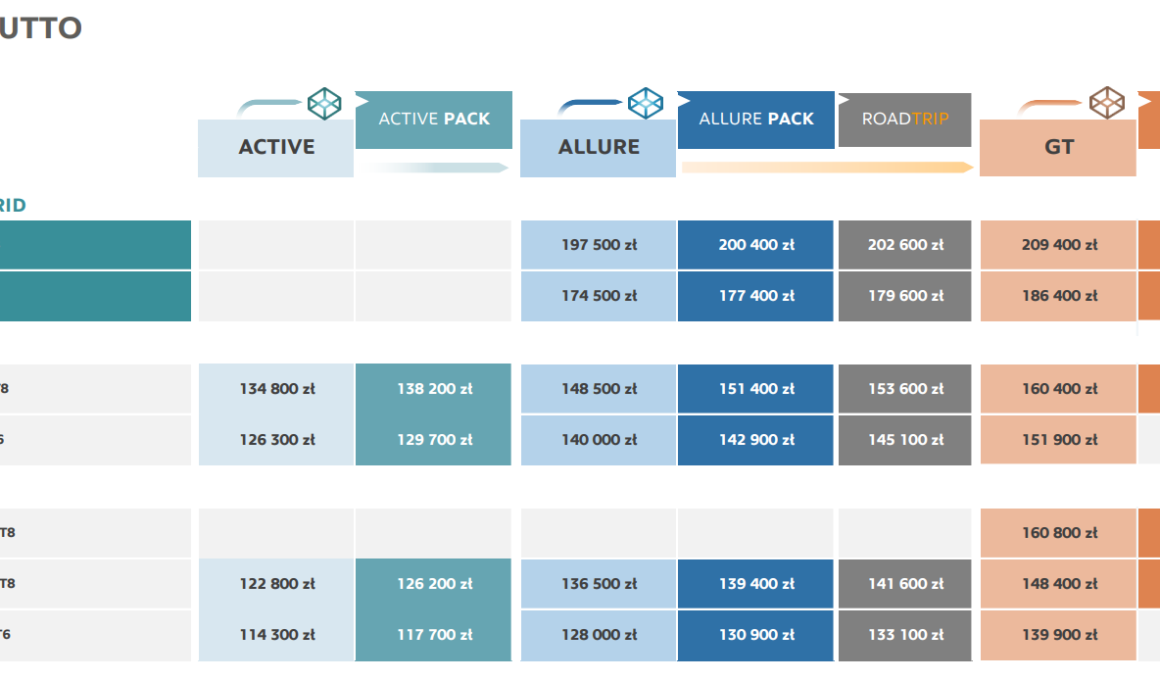Choose the 142 900 zł cell
The image size is (1160, 680).
[x=755, y=440]
